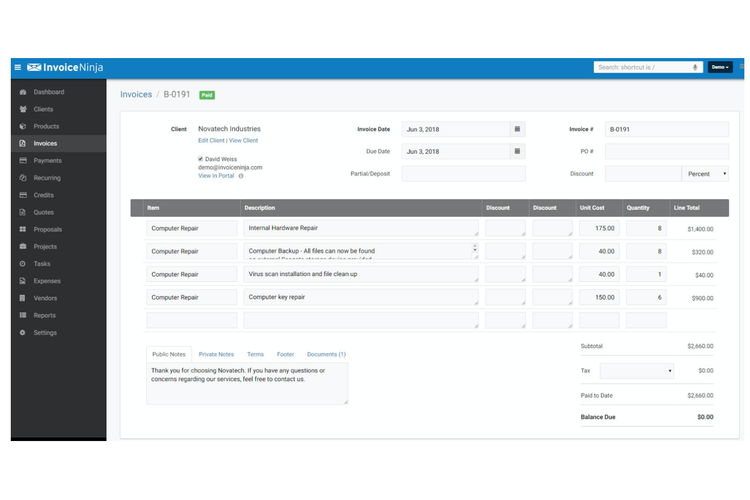Click the View Client link
The width and height of the screenshot is (750, 500).
[243, 141]
